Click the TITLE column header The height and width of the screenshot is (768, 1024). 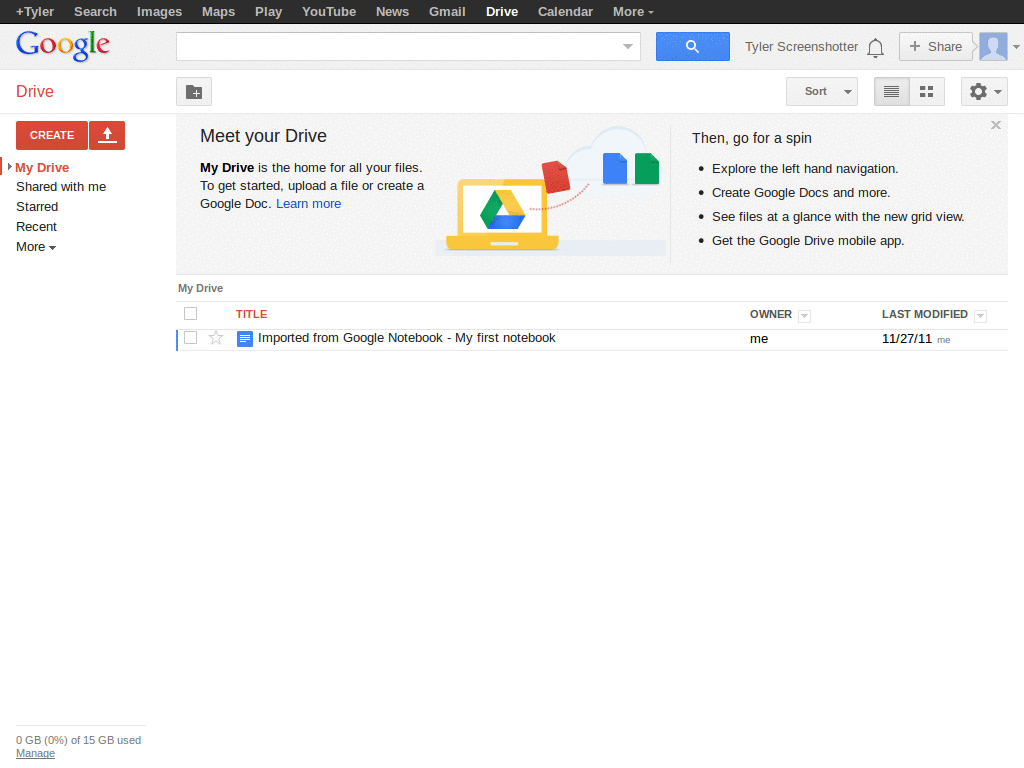[x=251, y=314]
